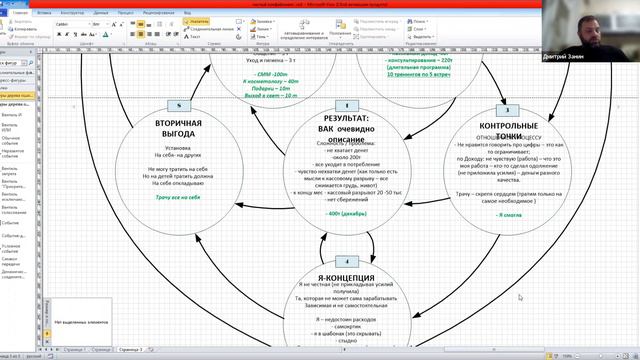The width and height of the screenshot is (640, 360).
Task: Increase paragraph indent
Action: click(x=176, y=35)
